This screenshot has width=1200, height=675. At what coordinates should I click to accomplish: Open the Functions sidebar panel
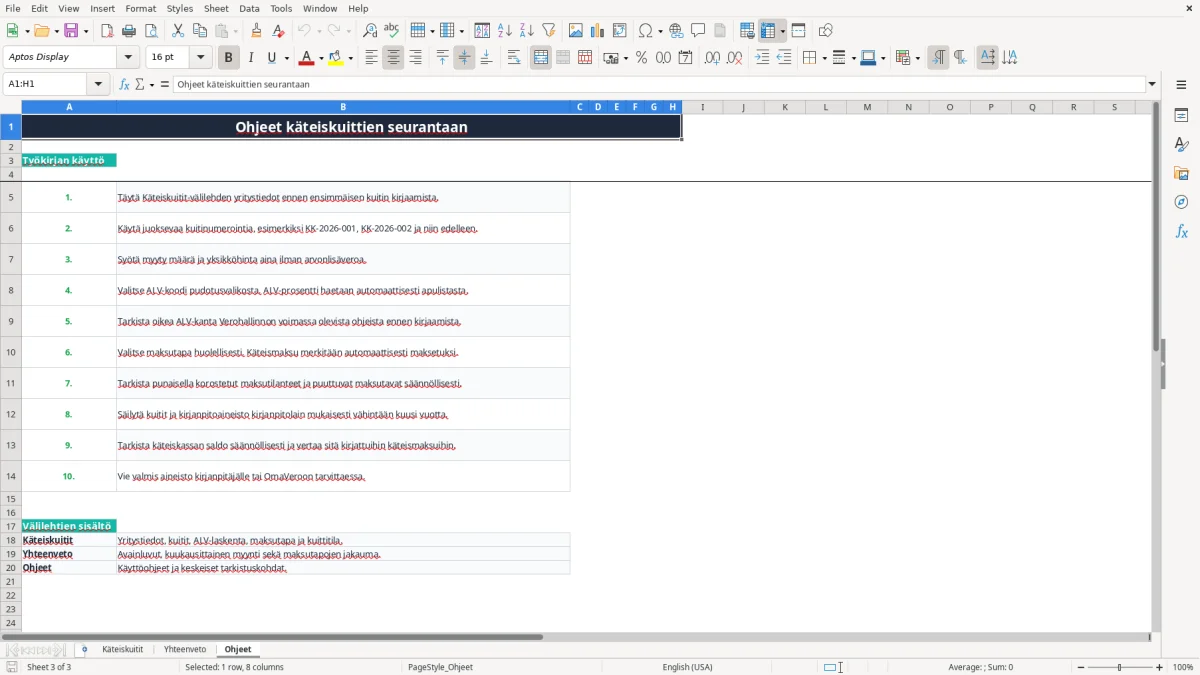tap(1181, 231)
